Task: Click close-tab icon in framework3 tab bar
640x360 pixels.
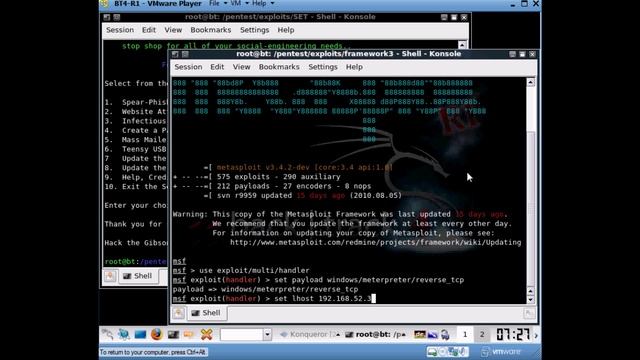Action: (x=529, y=313)
